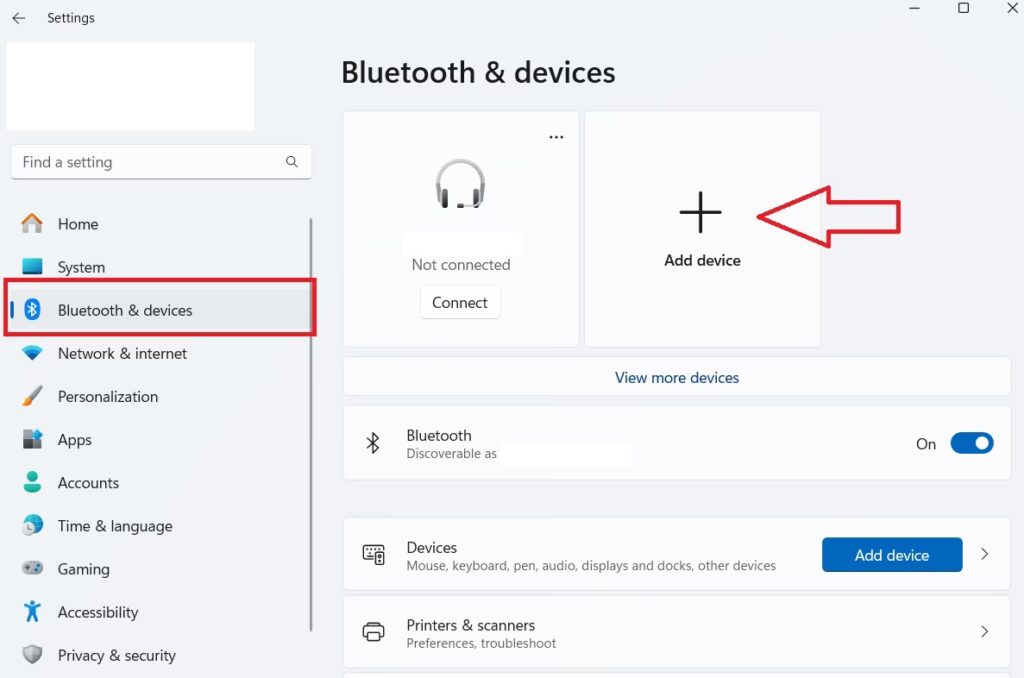The height and width of the screenshot is (678, 1024).
Task: Click the headphones device icon
Action: pyautogui.click(x=461, y=185)
